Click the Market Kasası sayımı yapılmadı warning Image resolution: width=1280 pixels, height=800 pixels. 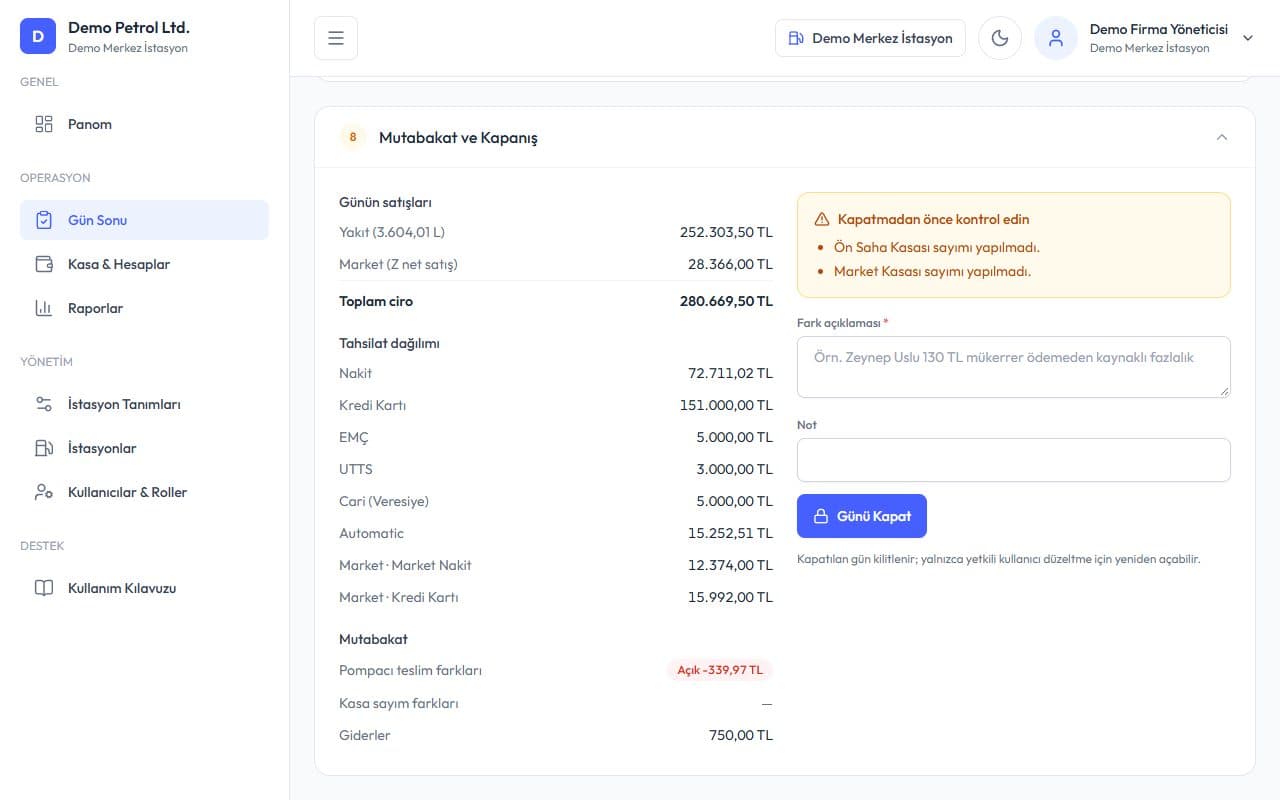(932, 271)
